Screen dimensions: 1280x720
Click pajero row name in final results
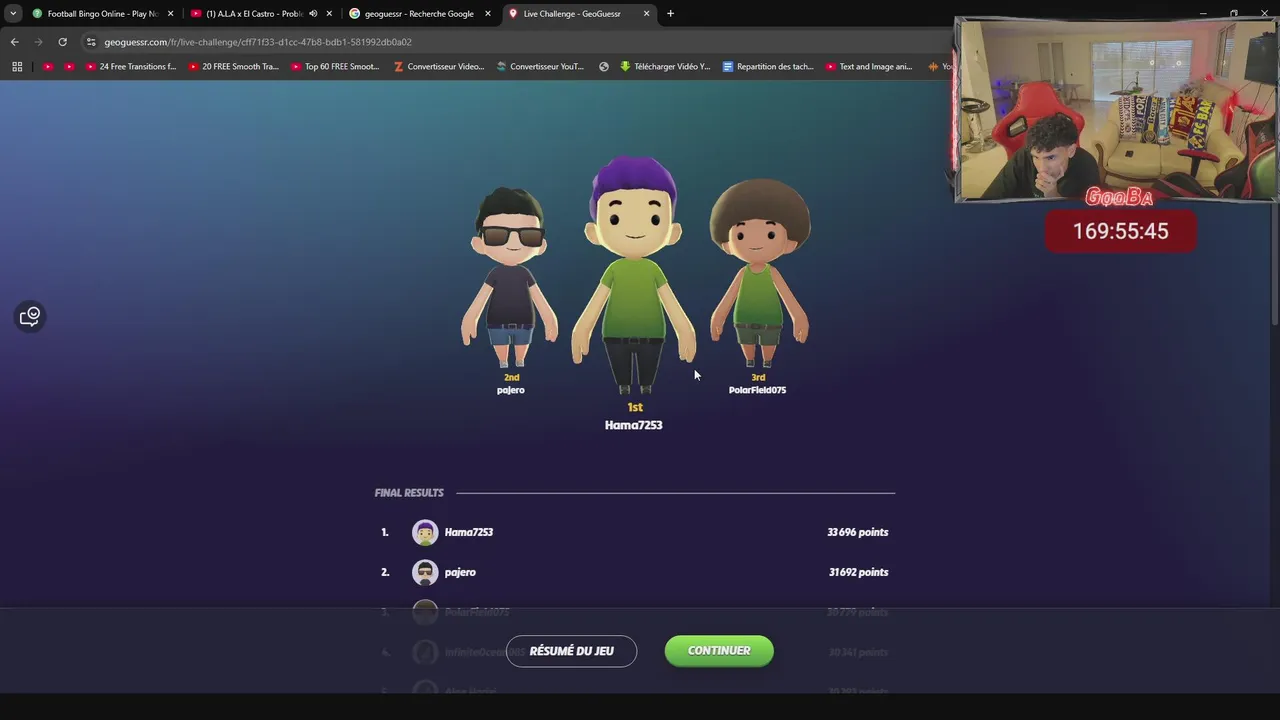[x=460, y=572]
